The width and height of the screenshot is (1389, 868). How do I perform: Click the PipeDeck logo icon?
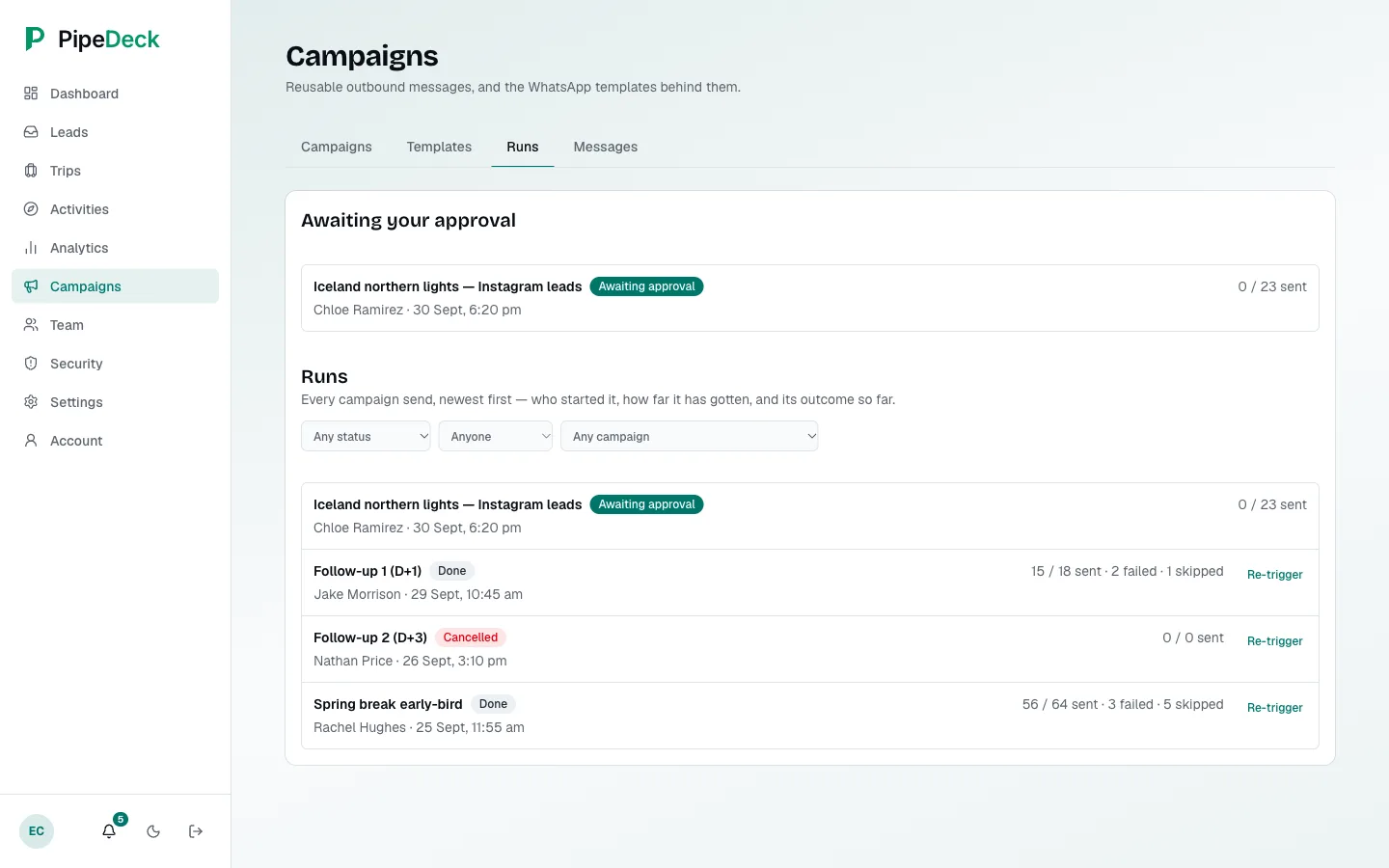pos(35,39)
